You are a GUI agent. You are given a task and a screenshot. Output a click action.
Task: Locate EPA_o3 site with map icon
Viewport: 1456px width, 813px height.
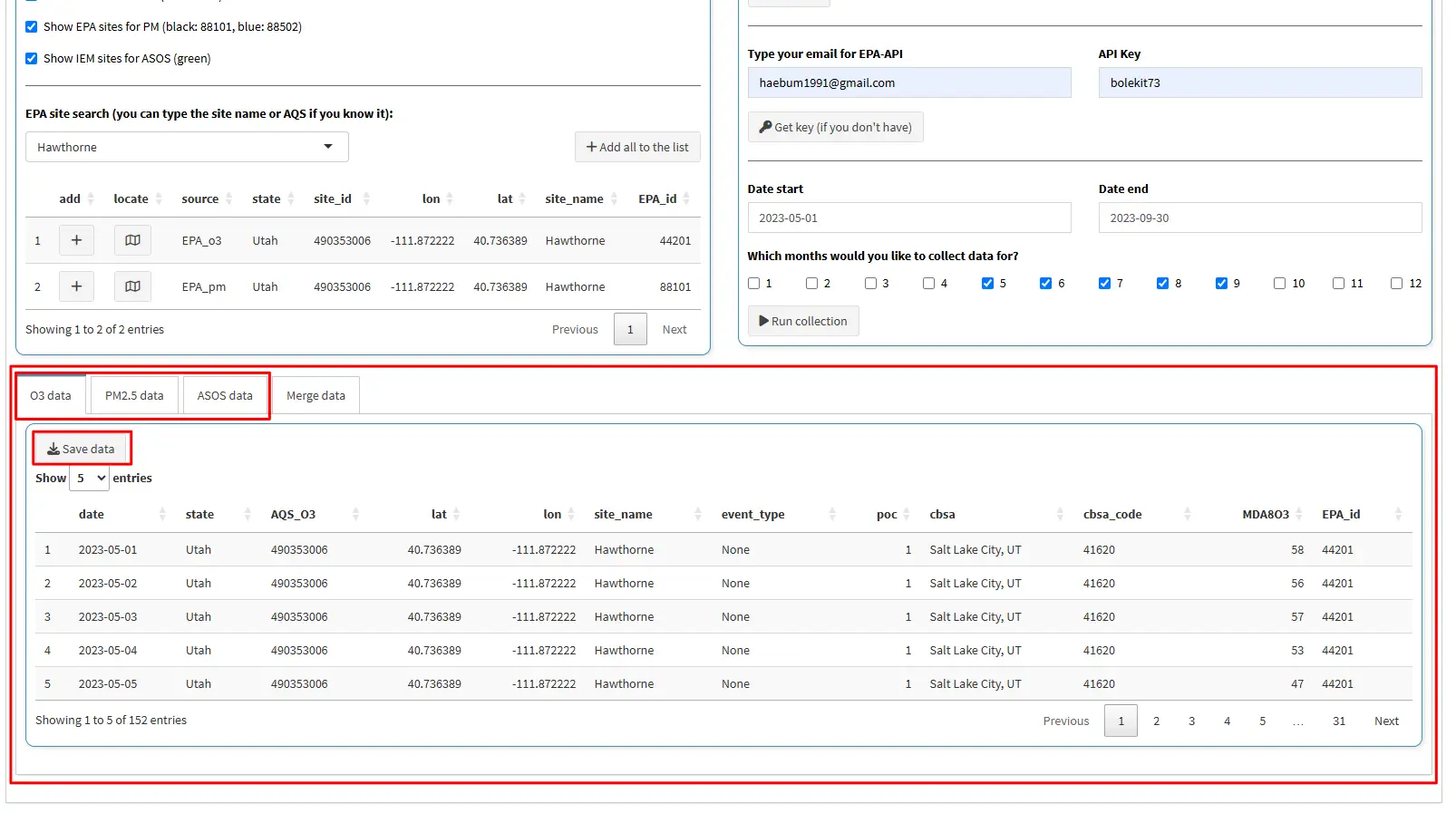132,240
